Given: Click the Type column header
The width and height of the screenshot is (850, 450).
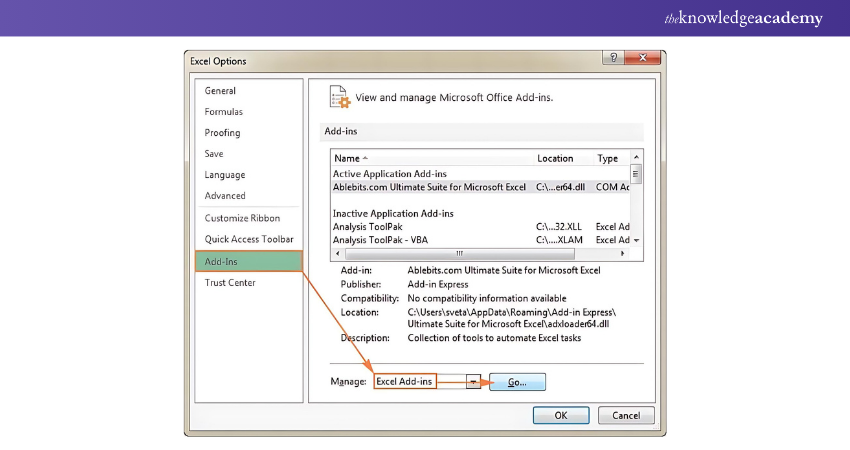Looking at the screenshot, I should pyautogui.click(x=608, y=158).
